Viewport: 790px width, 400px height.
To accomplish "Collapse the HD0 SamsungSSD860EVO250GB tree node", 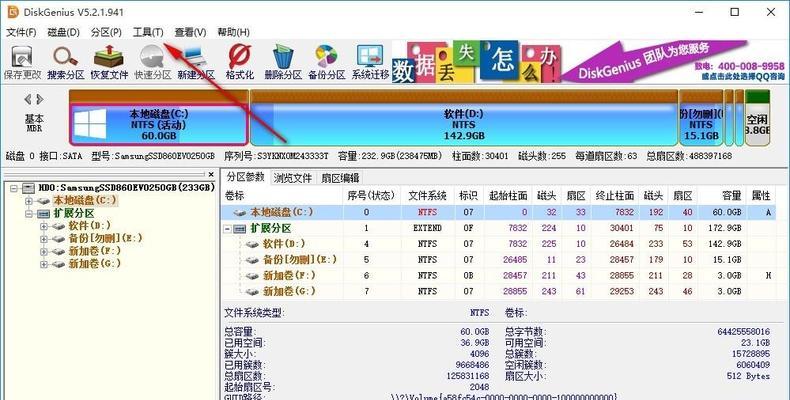I will click(14, 188).
